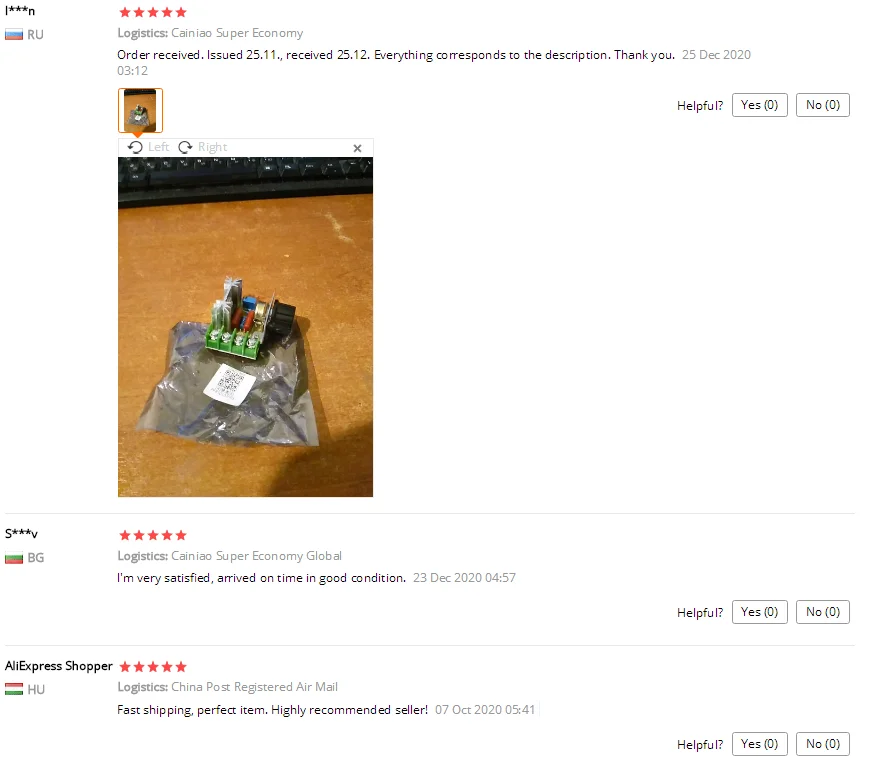Vote No on S***v's review
869x765 pixels.
822,612
